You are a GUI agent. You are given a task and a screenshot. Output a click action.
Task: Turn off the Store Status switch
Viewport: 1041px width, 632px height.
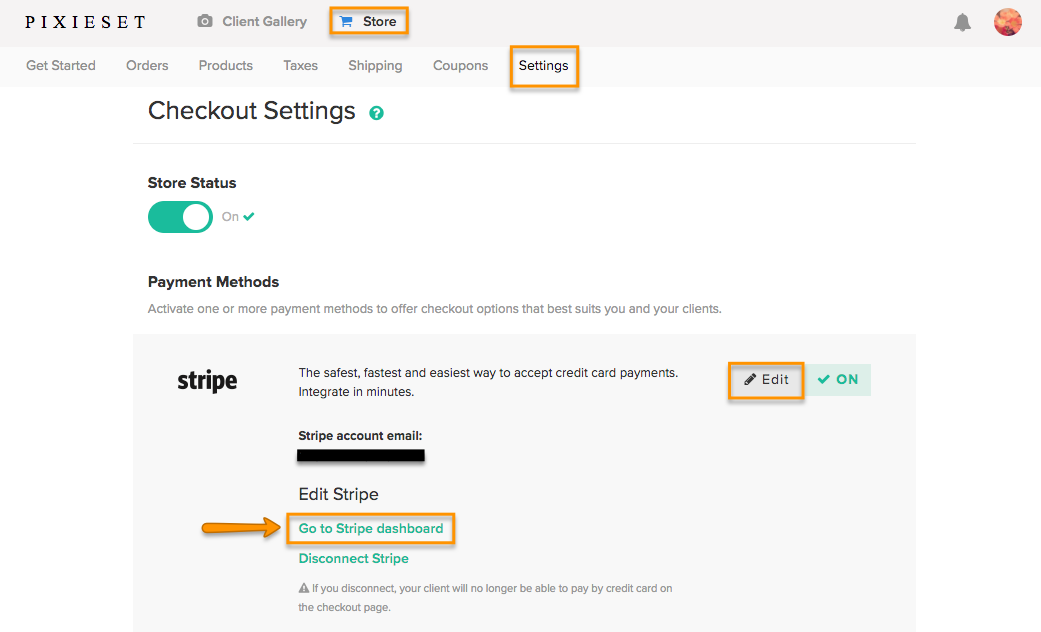[180, 217]
